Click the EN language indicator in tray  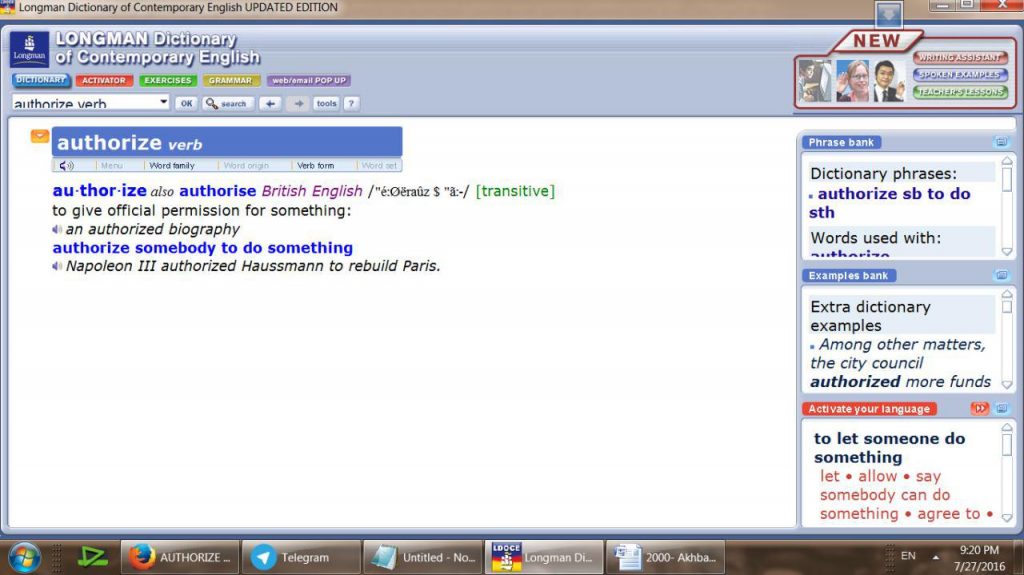coord(908,556)
